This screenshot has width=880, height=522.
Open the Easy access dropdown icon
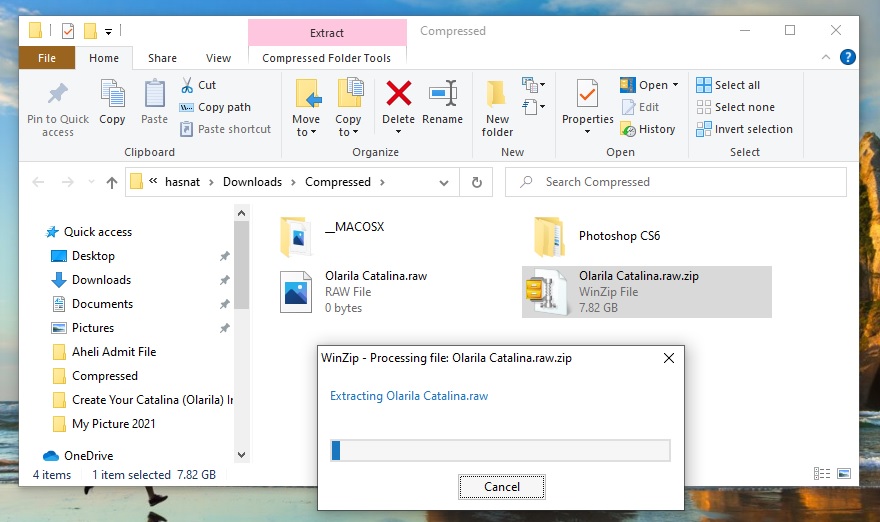coord(533,106)
